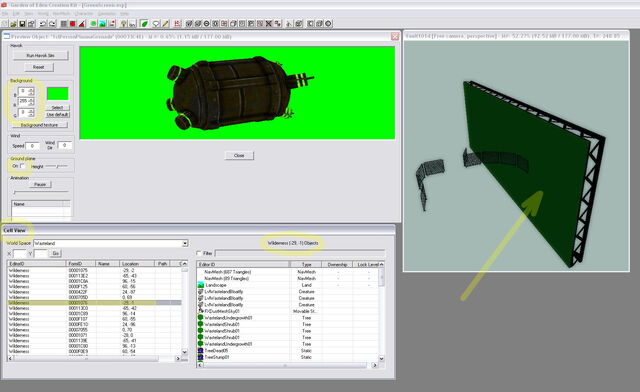Click the red chart toolbar icon
Screen dimensions: 640x392
click(x=177, y=24)
